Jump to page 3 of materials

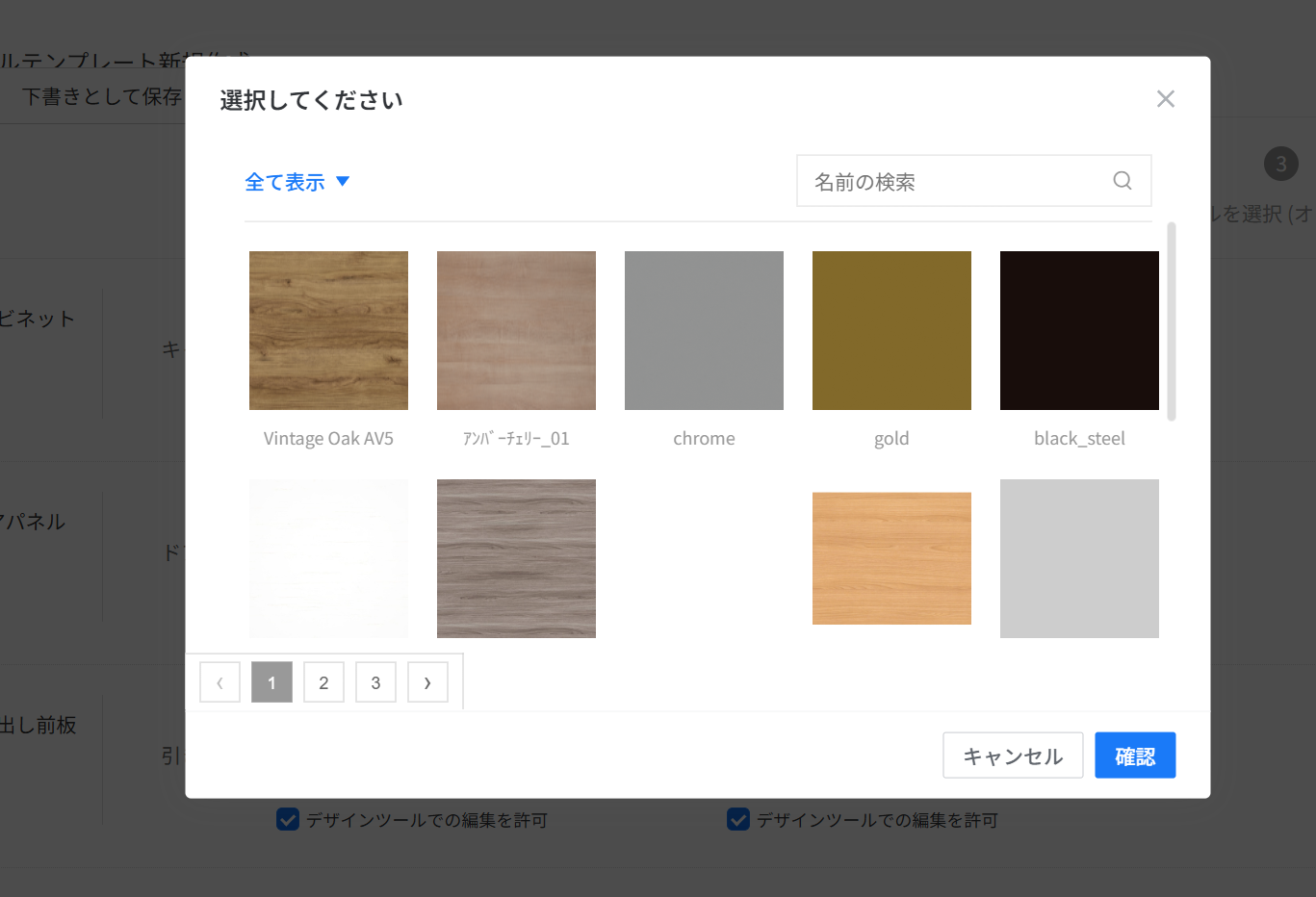point(375,682)
